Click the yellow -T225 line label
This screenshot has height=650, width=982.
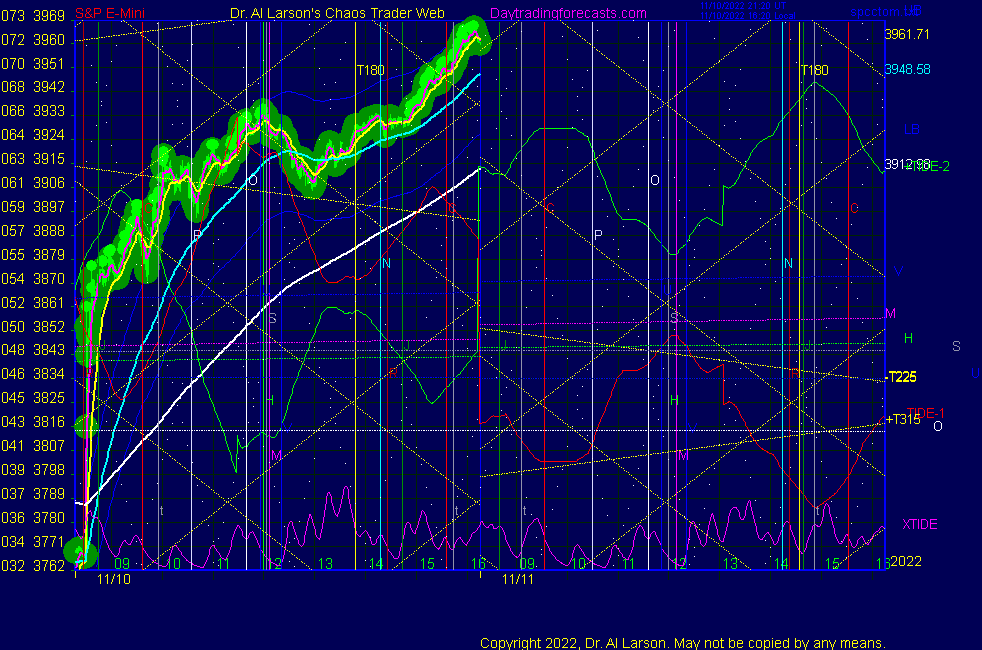902,377
